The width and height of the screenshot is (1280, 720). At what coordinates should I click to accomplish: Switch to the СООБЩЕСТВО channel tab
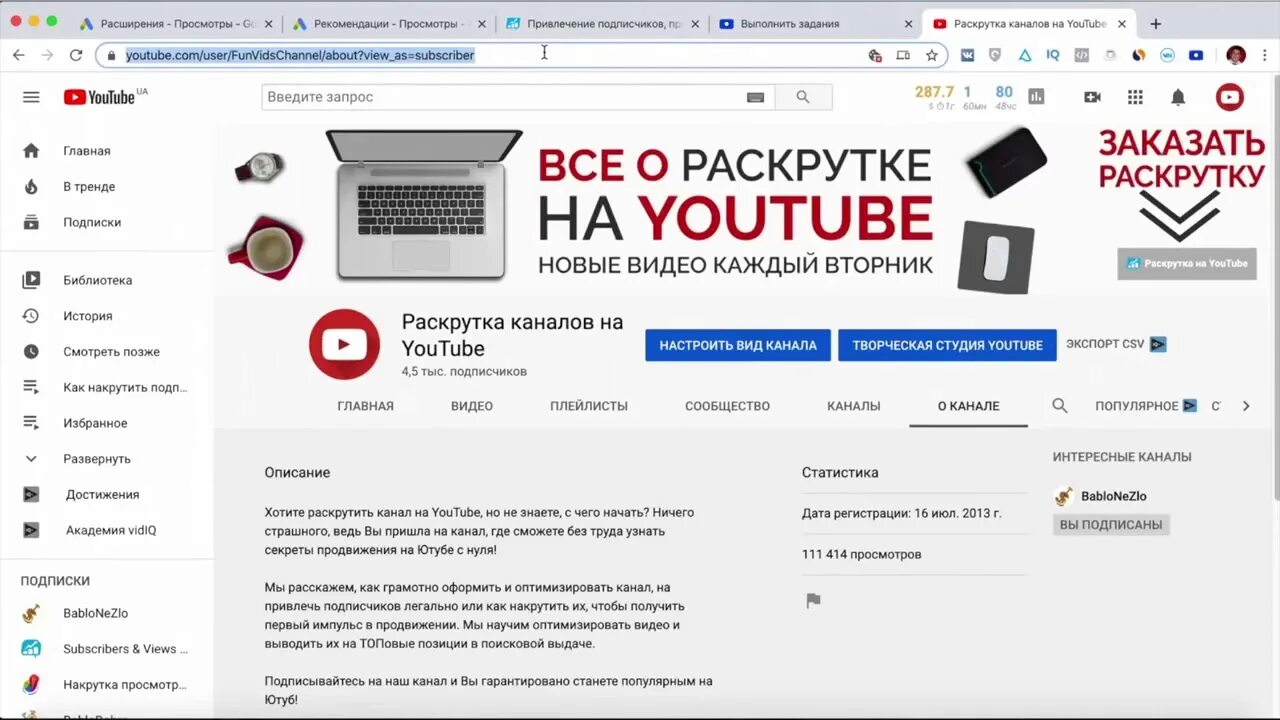[727, 406]
